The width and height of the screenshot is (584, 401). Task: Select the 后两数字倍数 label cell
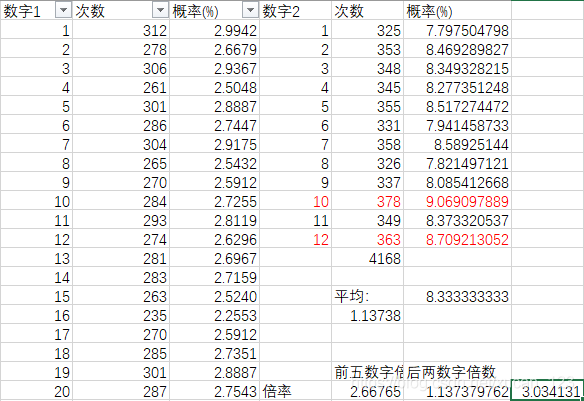pos(457,372)
